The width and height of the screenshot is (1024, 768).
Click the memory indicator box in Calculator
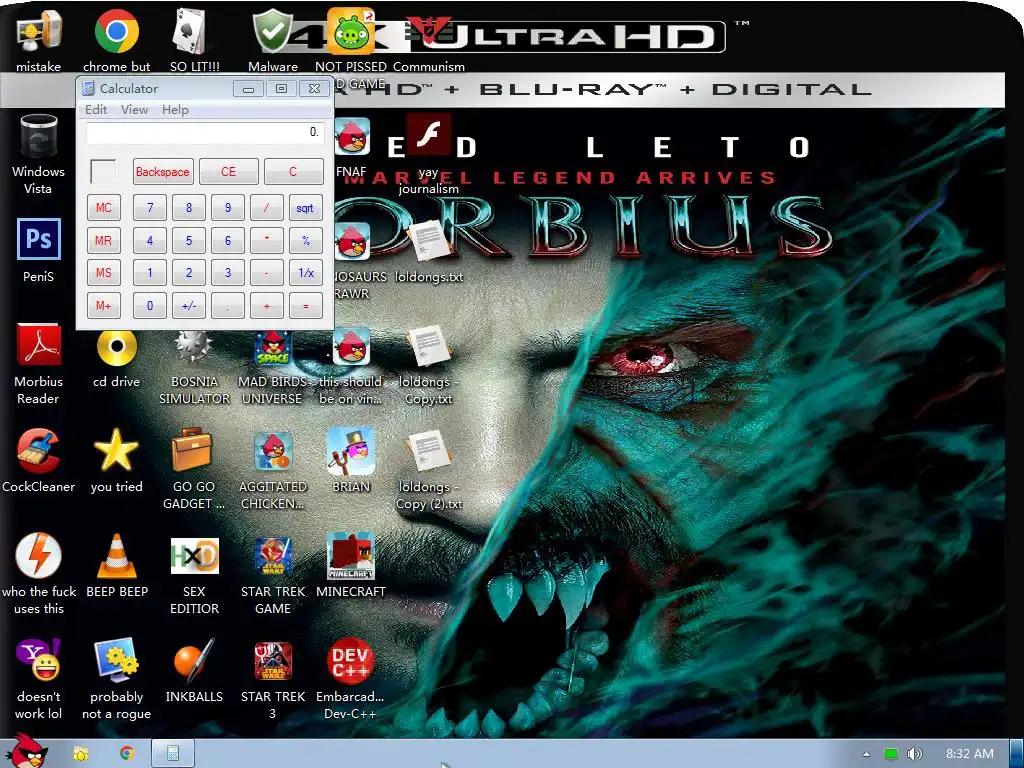click(103, 172)
